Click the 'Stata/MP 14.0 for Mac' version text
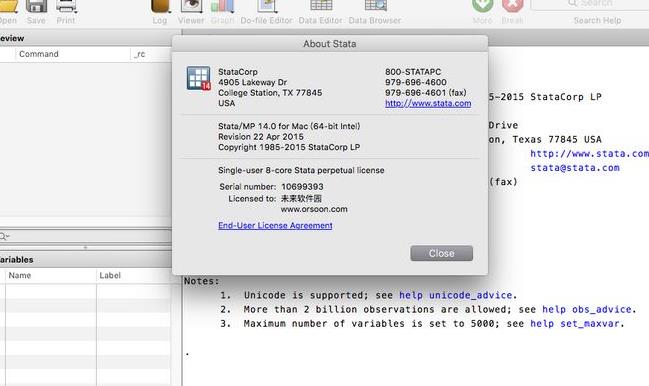The width and height of the screenshot is (649, 386). click(289, 126)
